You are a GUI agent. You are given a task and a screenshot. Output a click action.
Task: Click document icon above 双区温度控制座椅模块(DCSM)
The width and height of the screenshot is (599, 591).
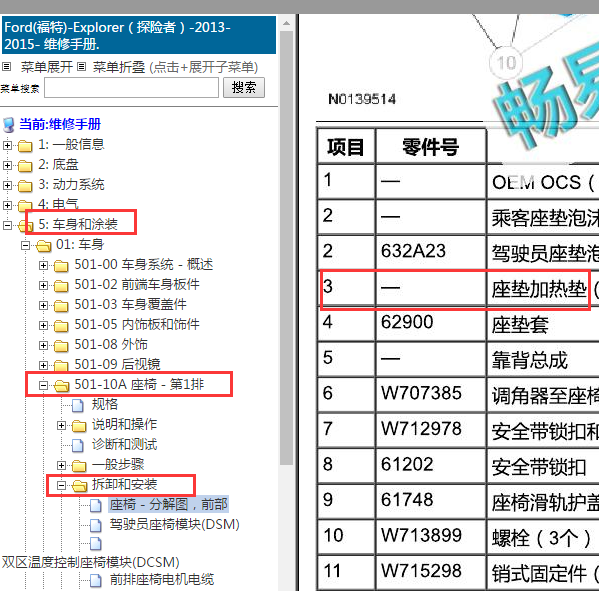coord(96,543)
